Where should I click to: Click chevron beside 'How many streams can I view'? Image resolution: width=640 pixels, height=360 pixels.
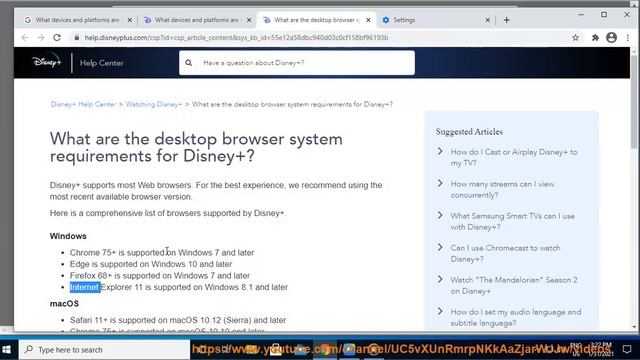click(x=440, y=183)
